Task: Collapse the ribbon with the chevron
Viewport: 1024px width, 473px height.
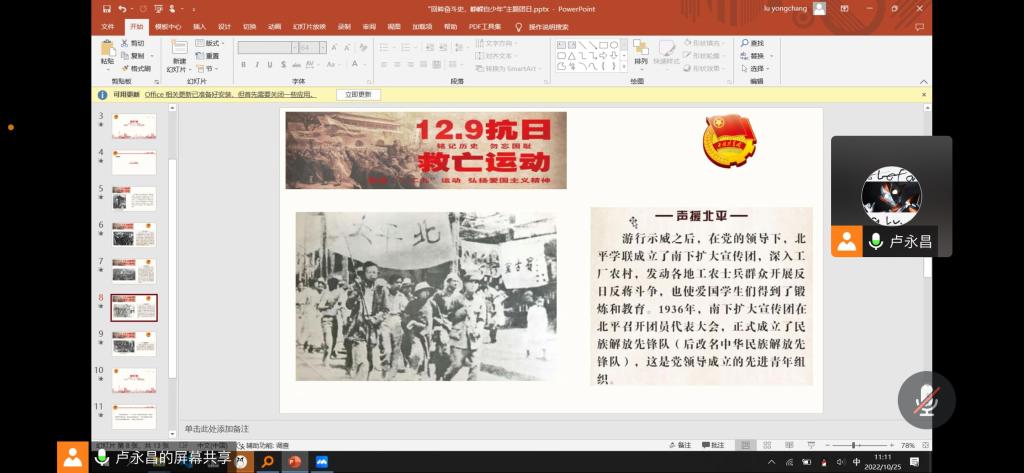Action: coord(923,82)
